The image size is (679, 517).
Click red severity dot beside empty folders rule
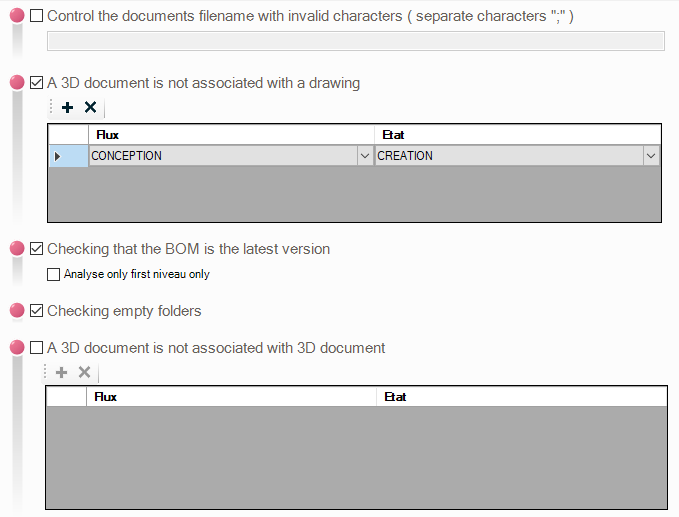[x=17, y=311]
